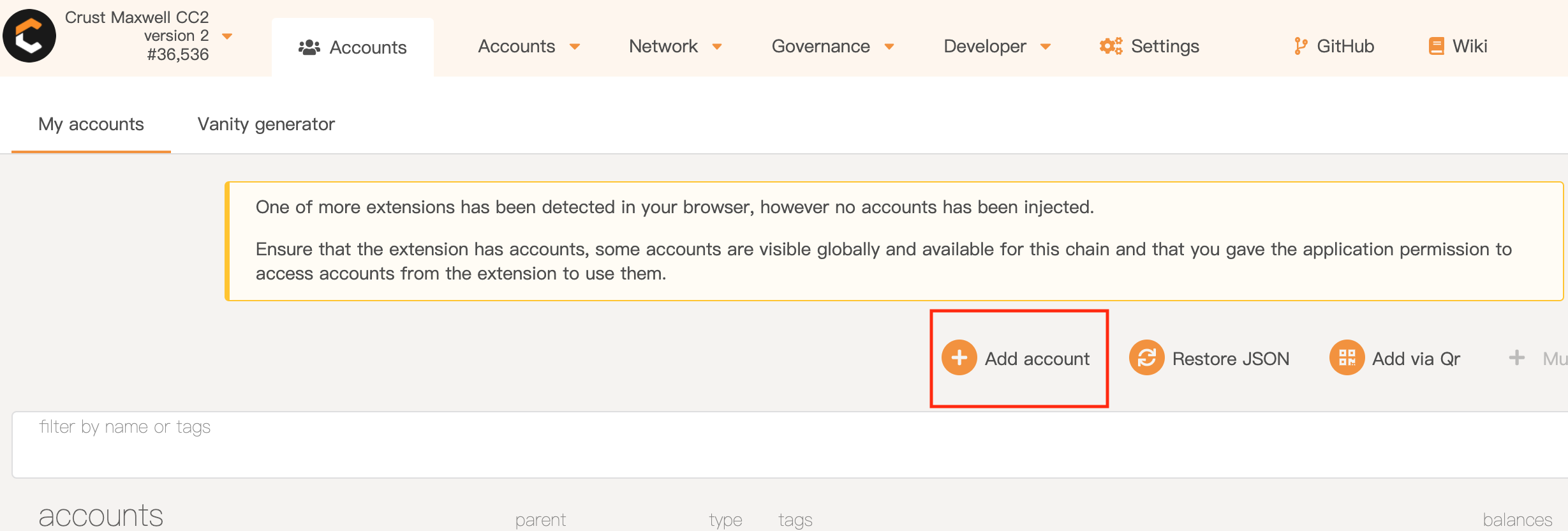Click the people icon in Accounts tab
The image size is (1568, 531).
click(x=309, y=47)
